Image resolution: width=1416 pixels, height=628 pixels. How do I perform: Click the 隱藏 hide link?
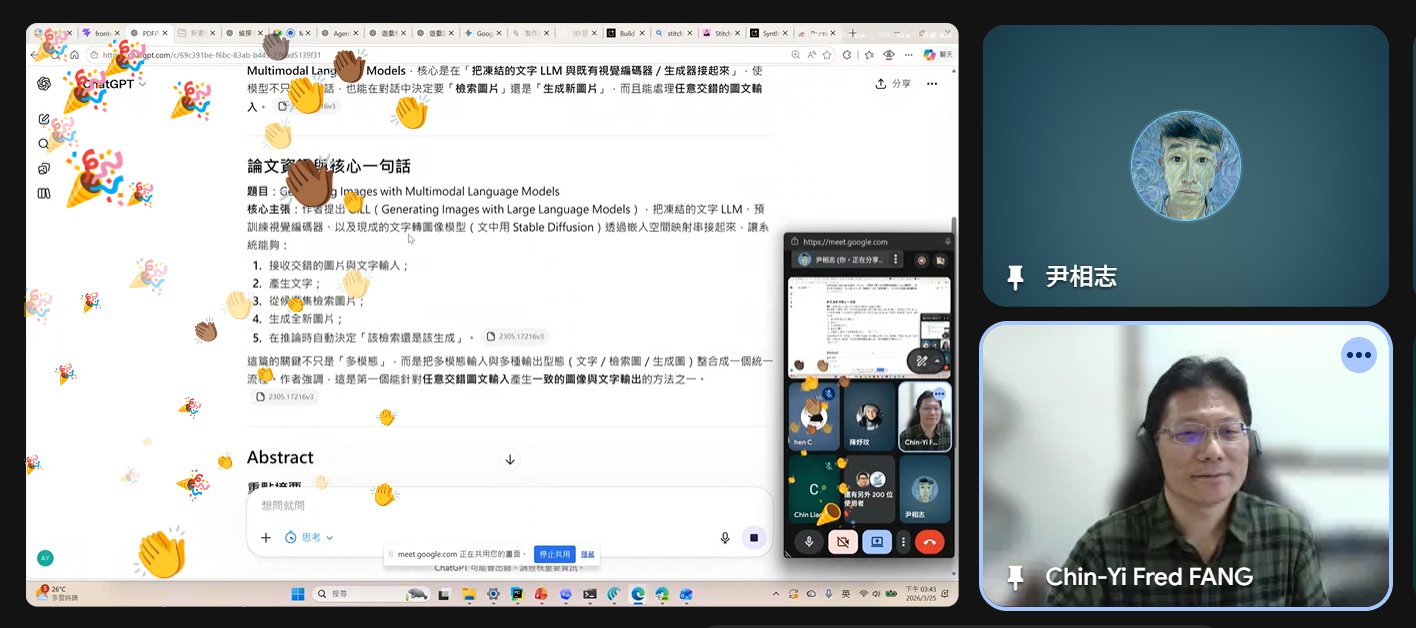coord(588,554)
